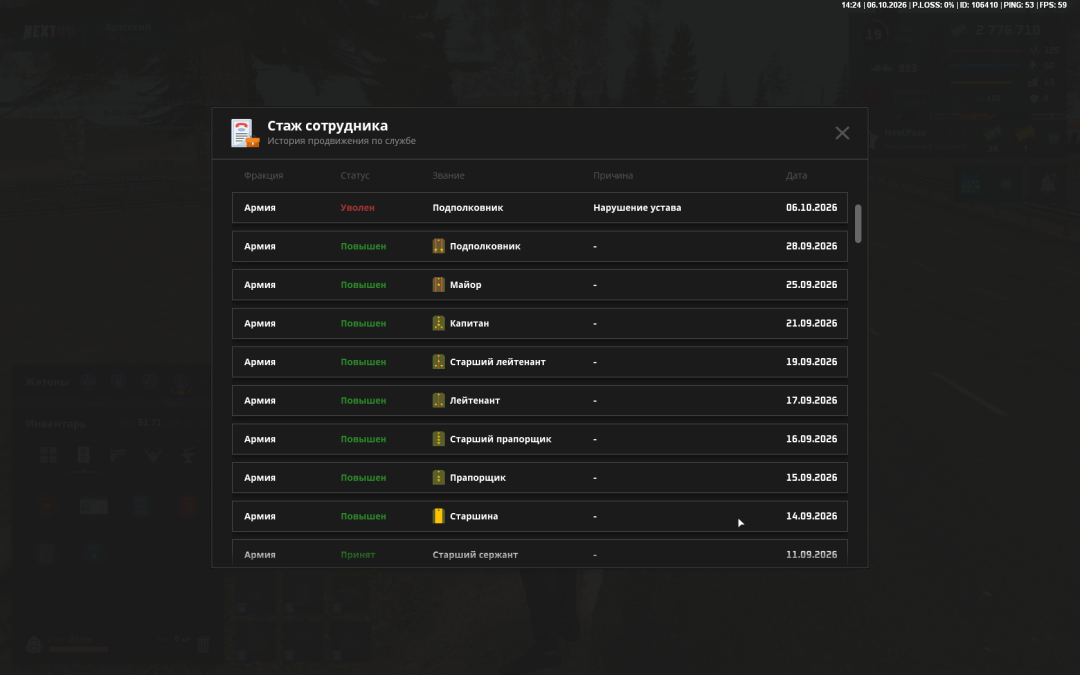The width and height of the screenshot is (1080, 675).
Task: Click the date 16.09.2026
Action: pos(811,439)
